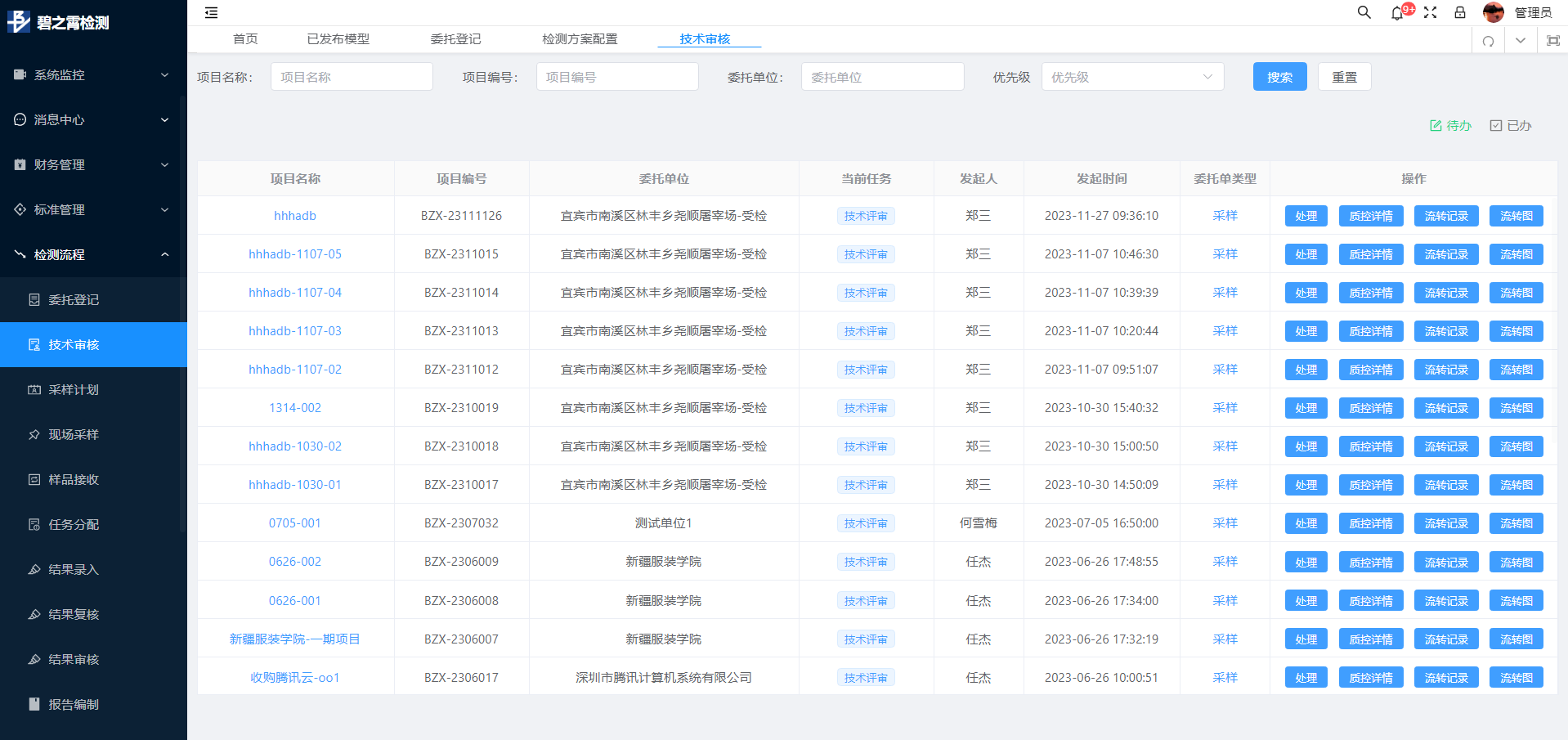
Task: Click the 任务分配 sidebar icon
Action: [34, 525]
